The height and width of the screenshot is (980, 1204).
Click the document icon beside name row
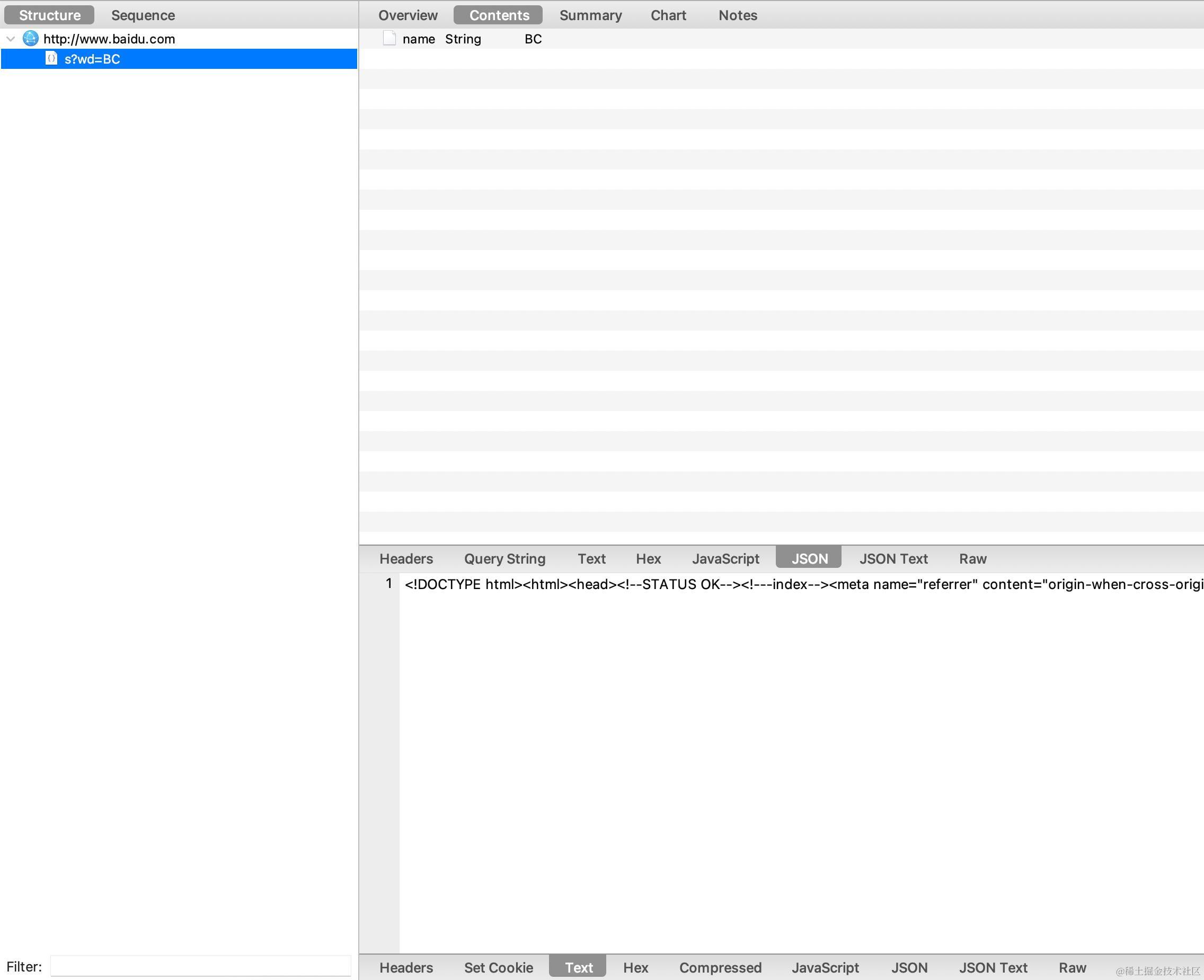tap(389, 38)
